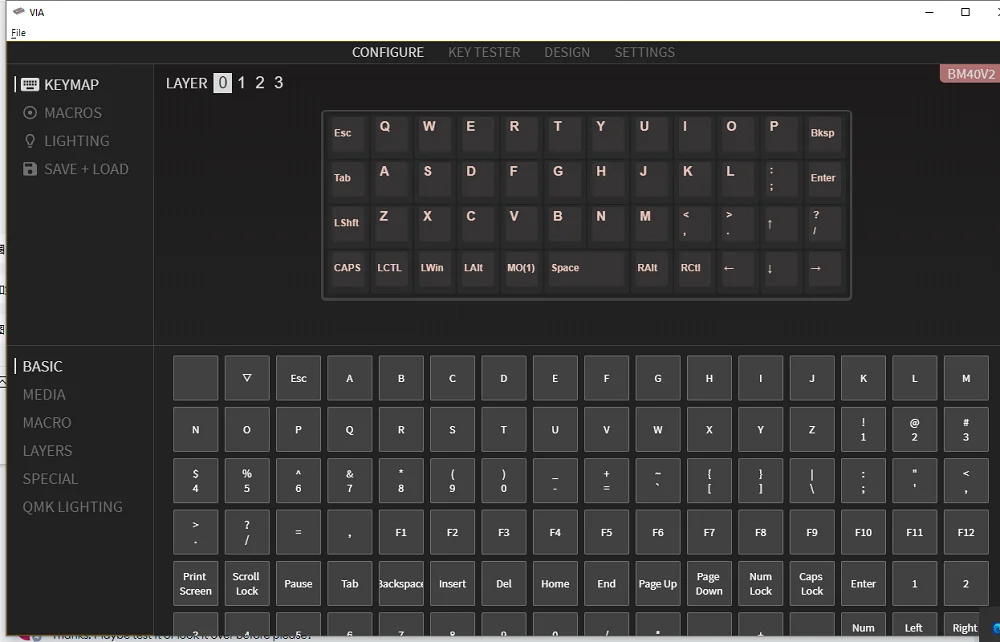Select the left arrow key on keyboard layout
The height and width of the screenshot is (642, 1000).
click(736, 268)
